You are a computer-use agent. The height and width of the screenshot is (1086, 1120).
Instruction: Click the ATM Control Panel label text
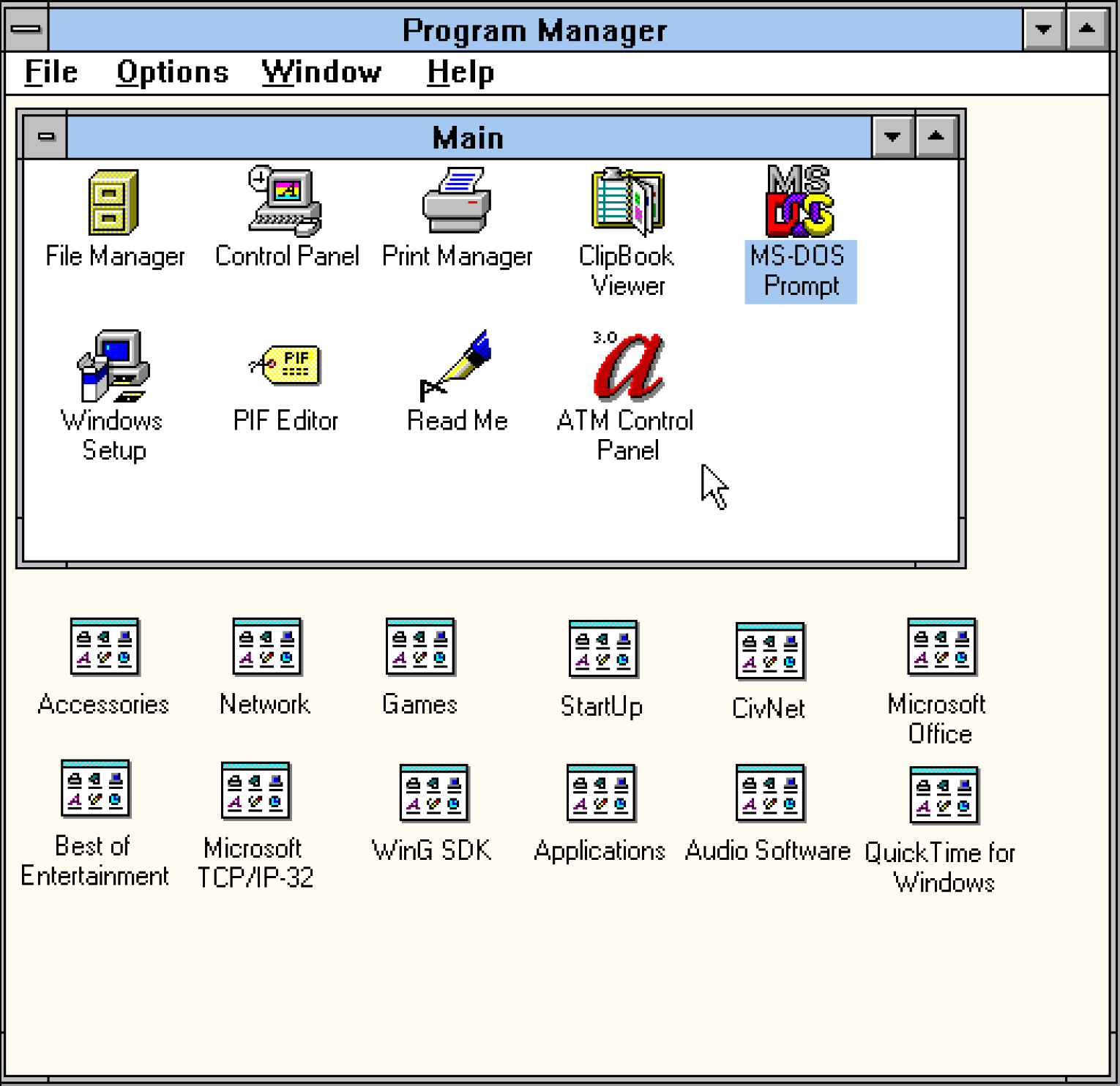point(626,435)
